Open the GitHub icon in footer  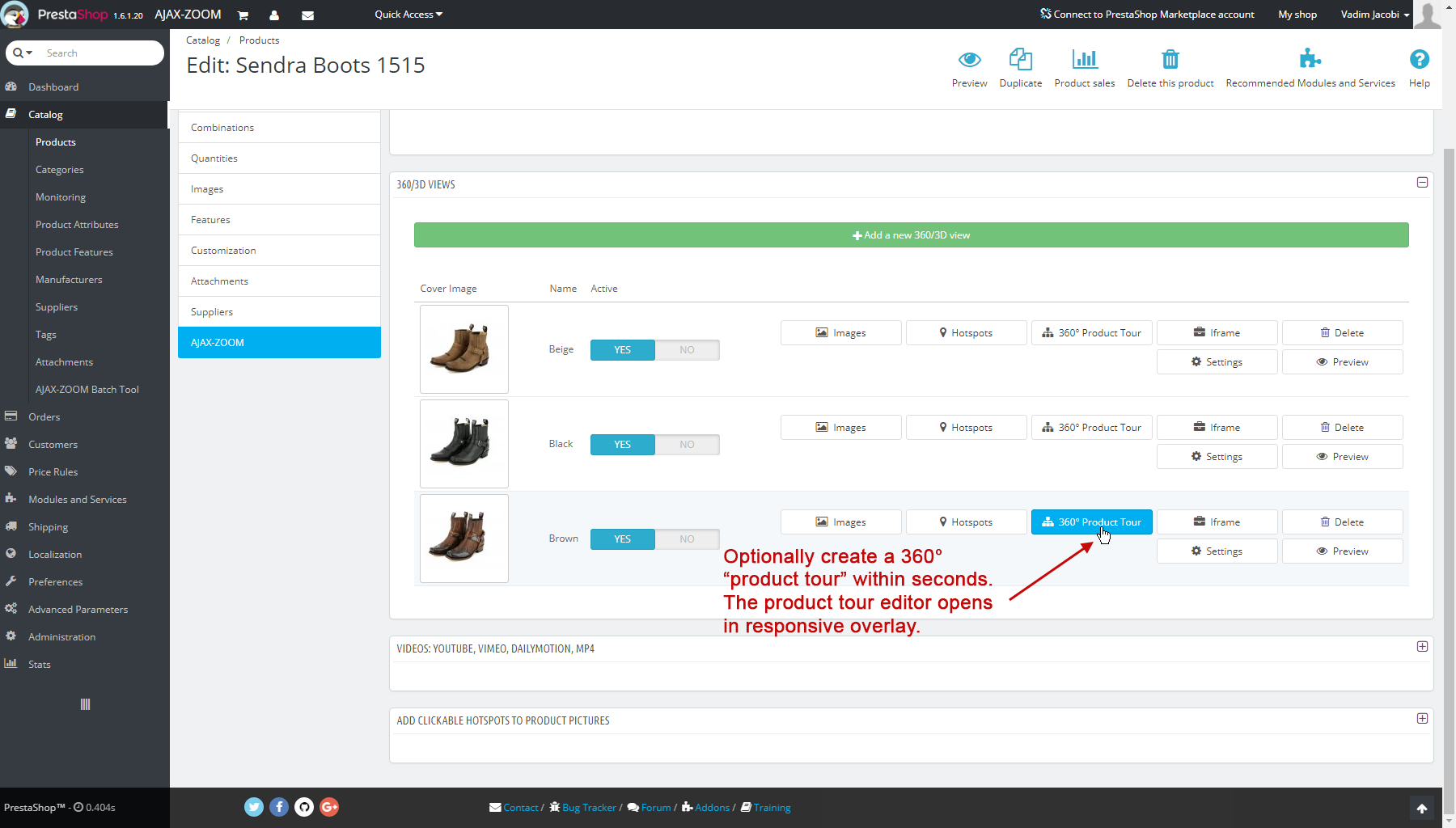point(304,807)
